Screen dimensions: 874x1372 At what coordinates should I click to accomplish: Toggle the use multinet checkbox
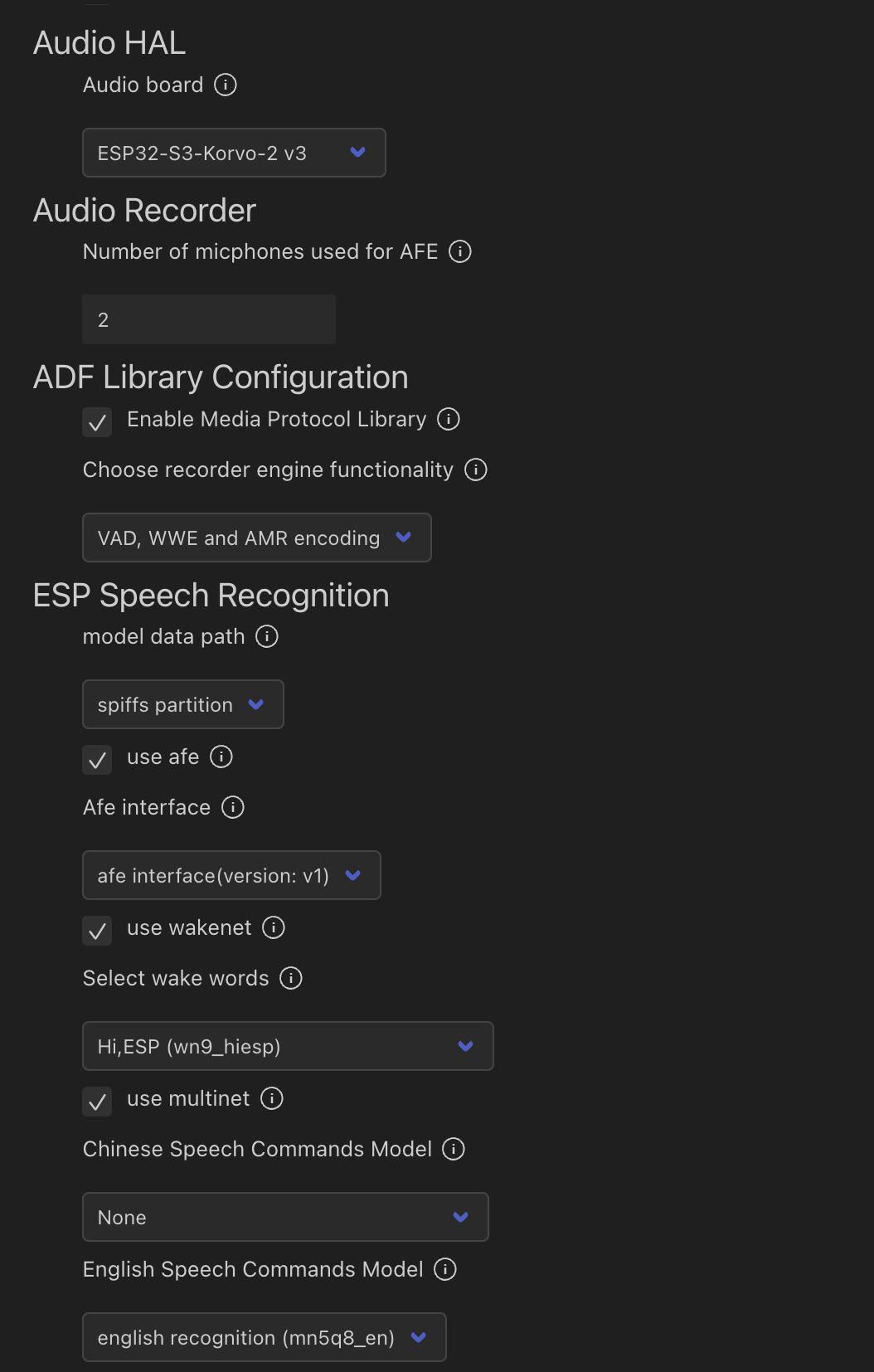[97, 1102]
